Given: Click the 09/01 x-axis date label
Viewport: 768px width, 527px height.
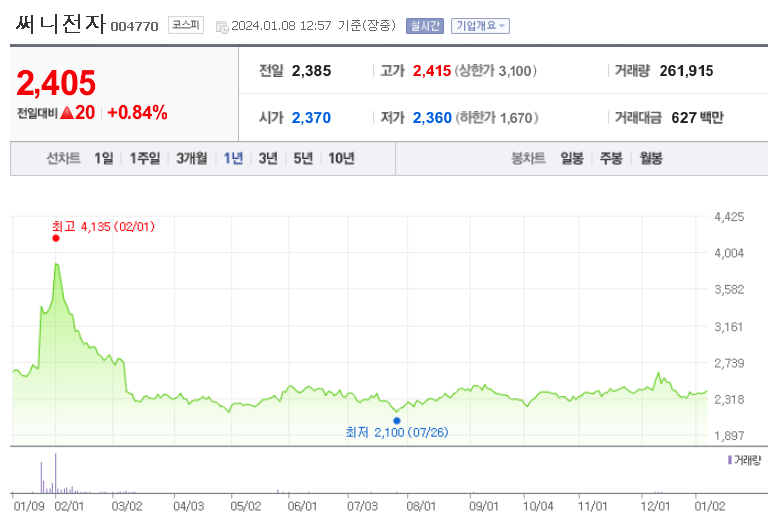Looking at the screenshot, I should point(483,506).
